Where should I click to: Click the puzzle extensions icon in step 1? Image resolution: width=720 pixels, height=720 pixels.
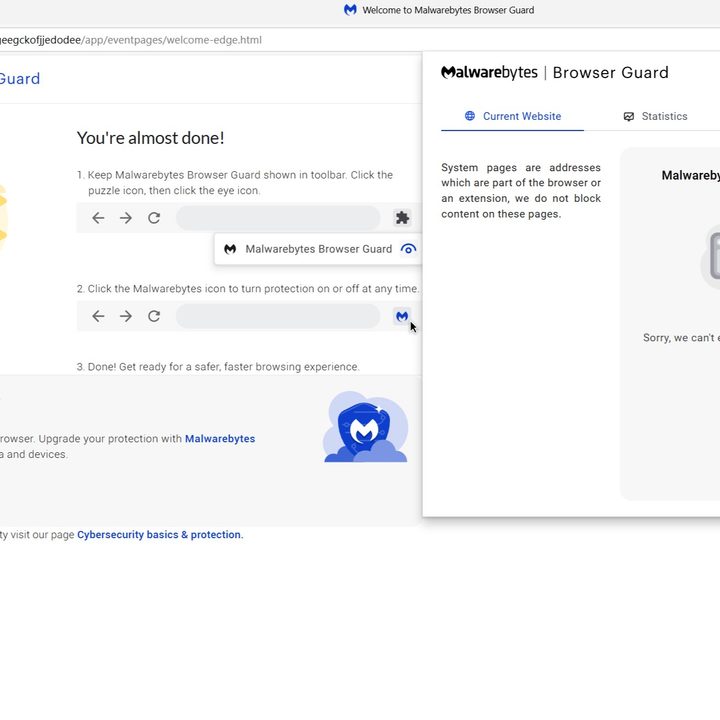pos(402,218)
